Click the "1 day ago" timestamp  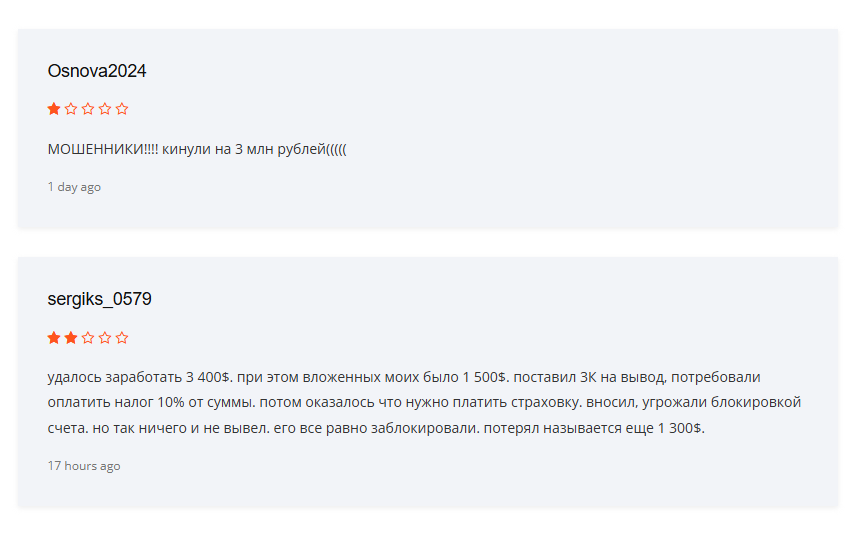(x=74, y=187)
